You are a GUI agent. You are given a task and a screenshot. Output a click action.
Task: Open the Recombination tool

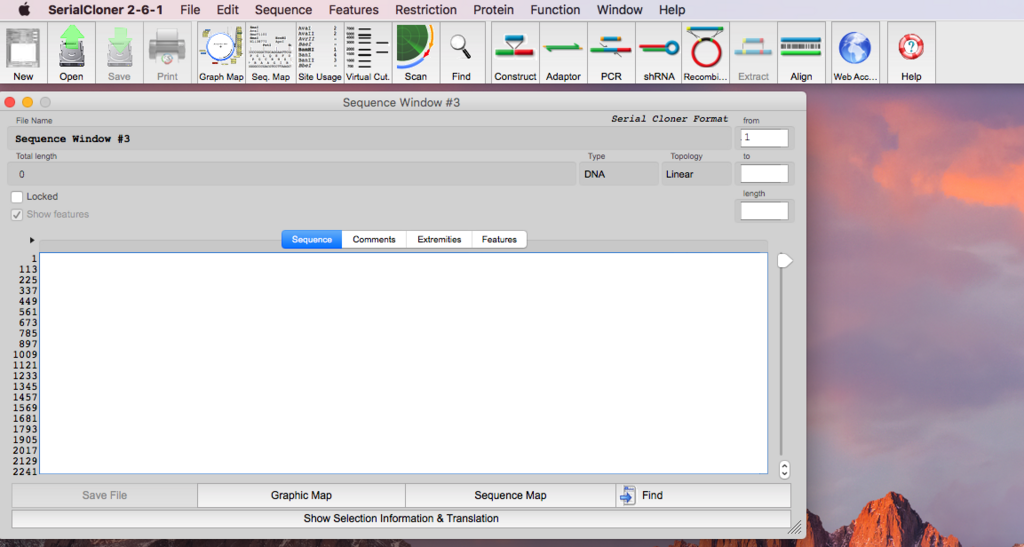coord(706,52)
